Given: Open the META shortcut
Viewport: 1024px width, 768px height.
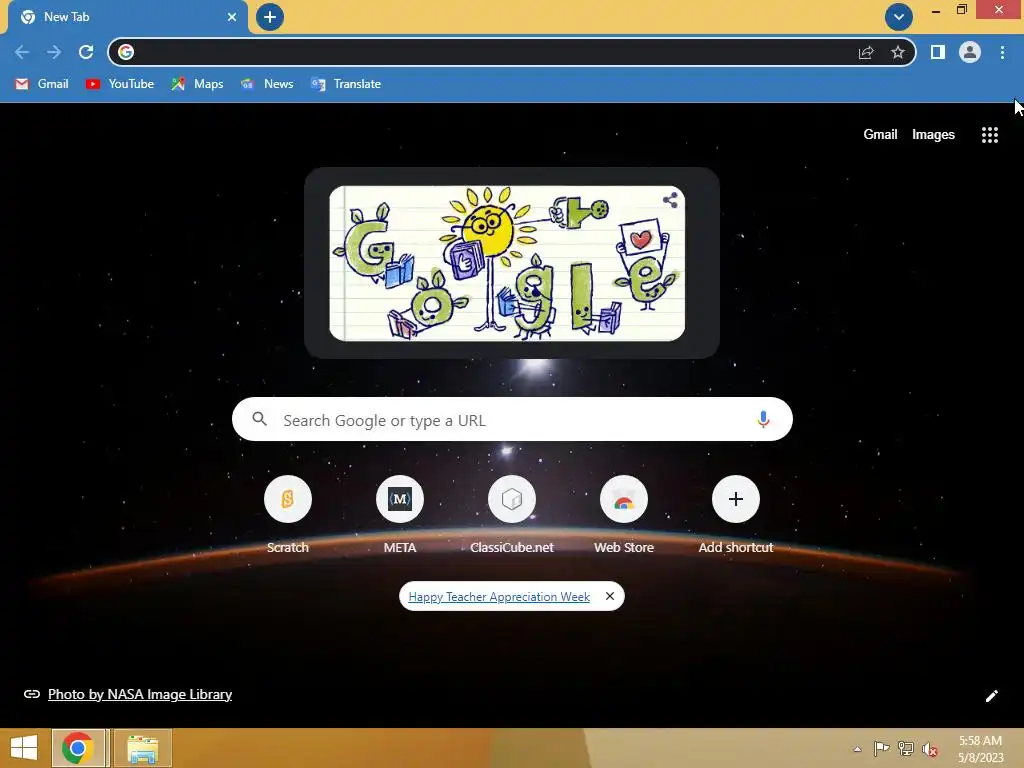Looking at the screenshot, I should point(400,515).
